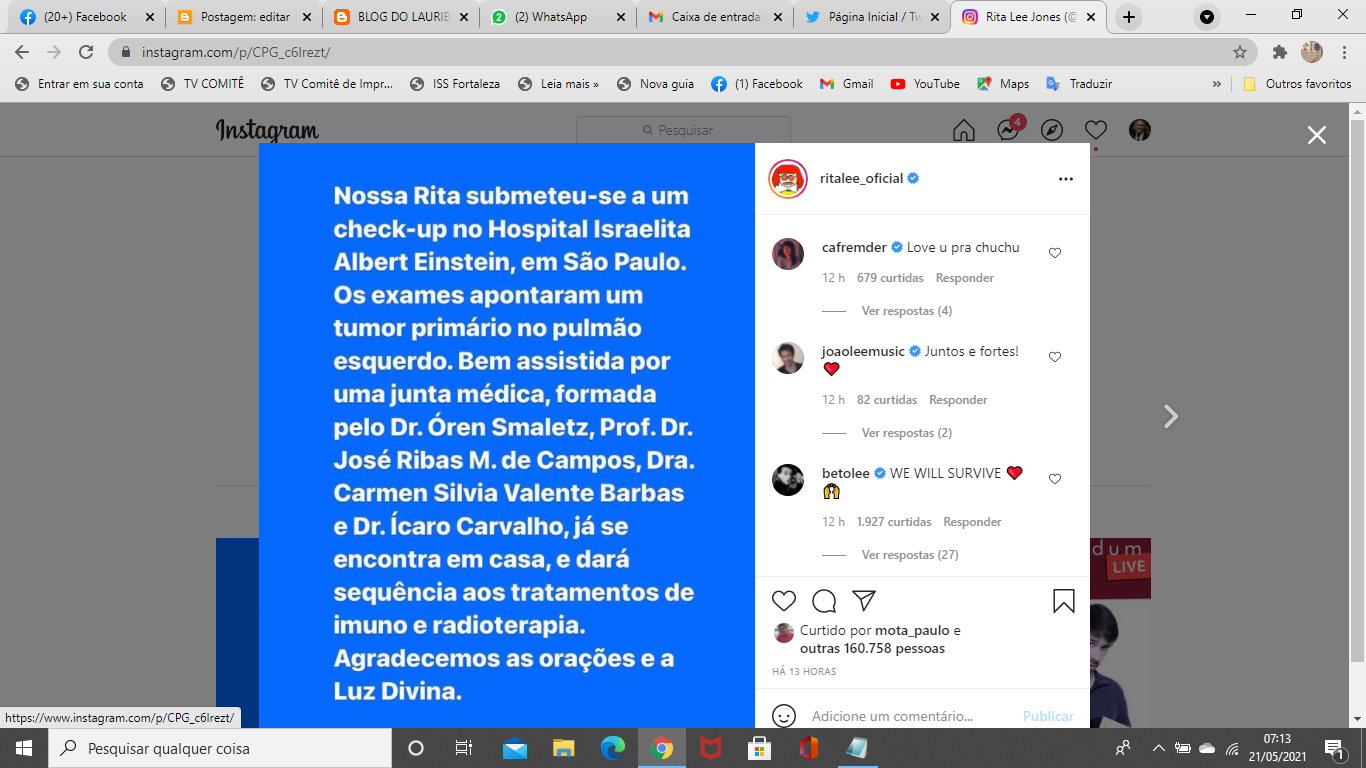
Task: Open the three-dot post options menu
Action: (1066, 179)
